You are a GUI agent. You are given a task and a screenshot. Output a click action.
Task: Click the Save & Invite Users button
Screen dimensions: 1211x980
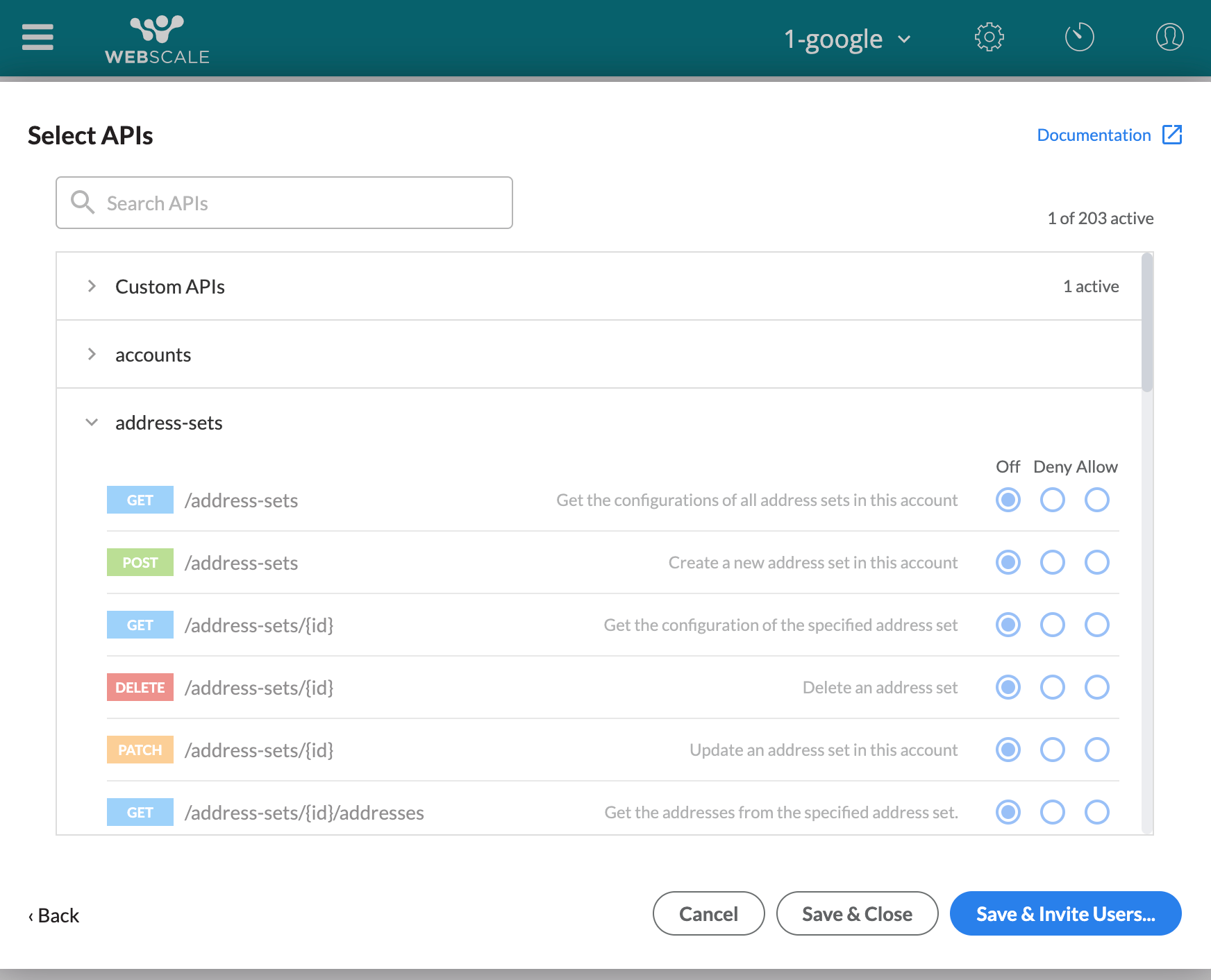coord(1064,913)
